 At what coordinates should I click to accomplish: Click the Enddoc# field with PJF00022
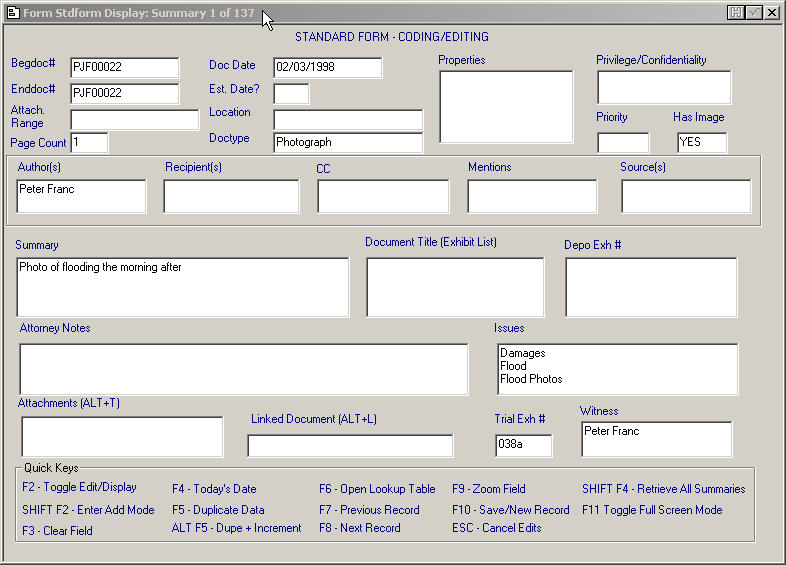click(x=124, y=93)
